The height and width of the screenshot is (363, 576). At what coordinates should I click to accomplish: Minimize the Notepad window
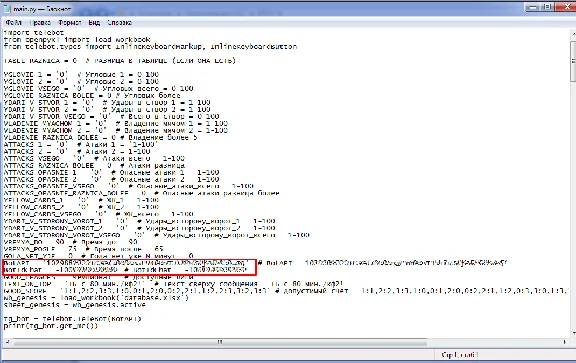[x=533, y=7]
